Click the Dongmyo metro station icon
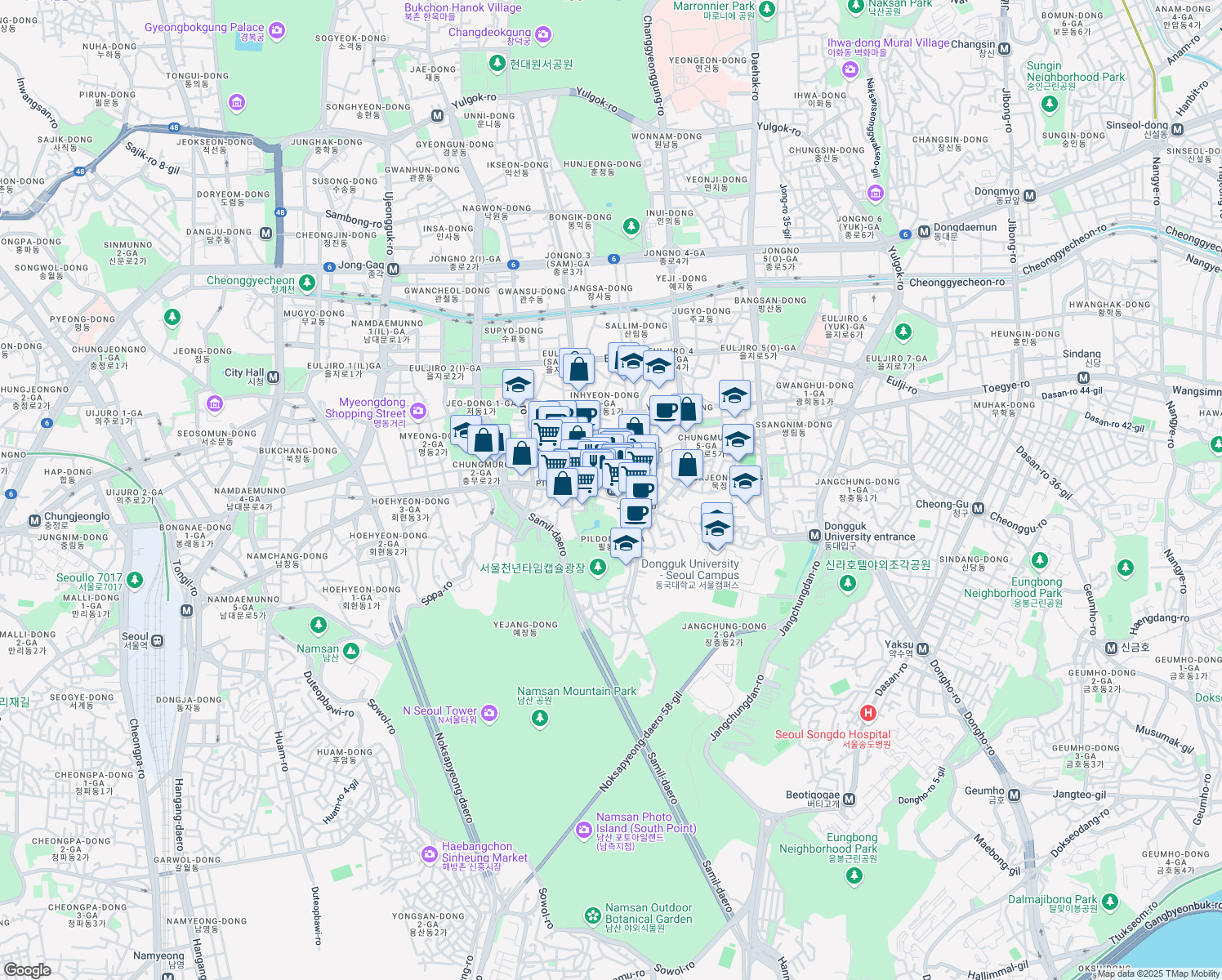The width and height of the screenshot is (1222, 980). pos(1029,196)
